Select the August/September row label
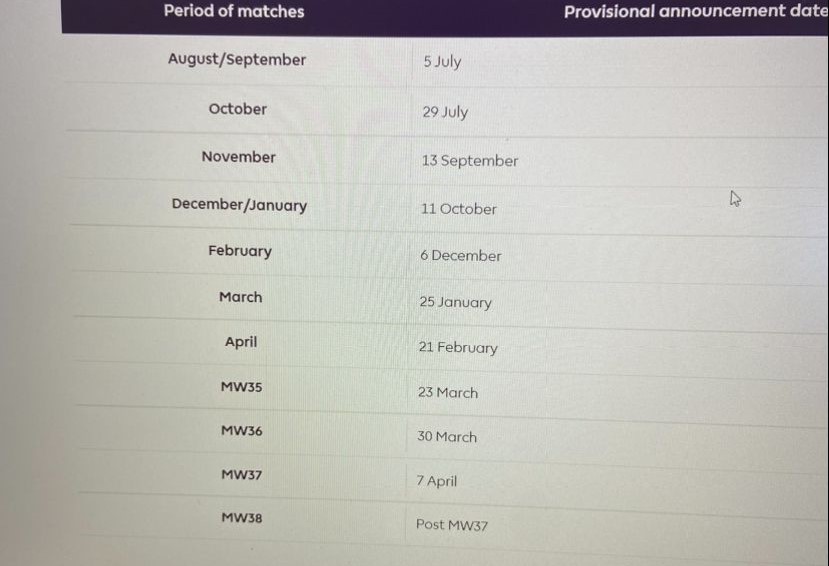829x566 pixels. click(x=237, y=59)
